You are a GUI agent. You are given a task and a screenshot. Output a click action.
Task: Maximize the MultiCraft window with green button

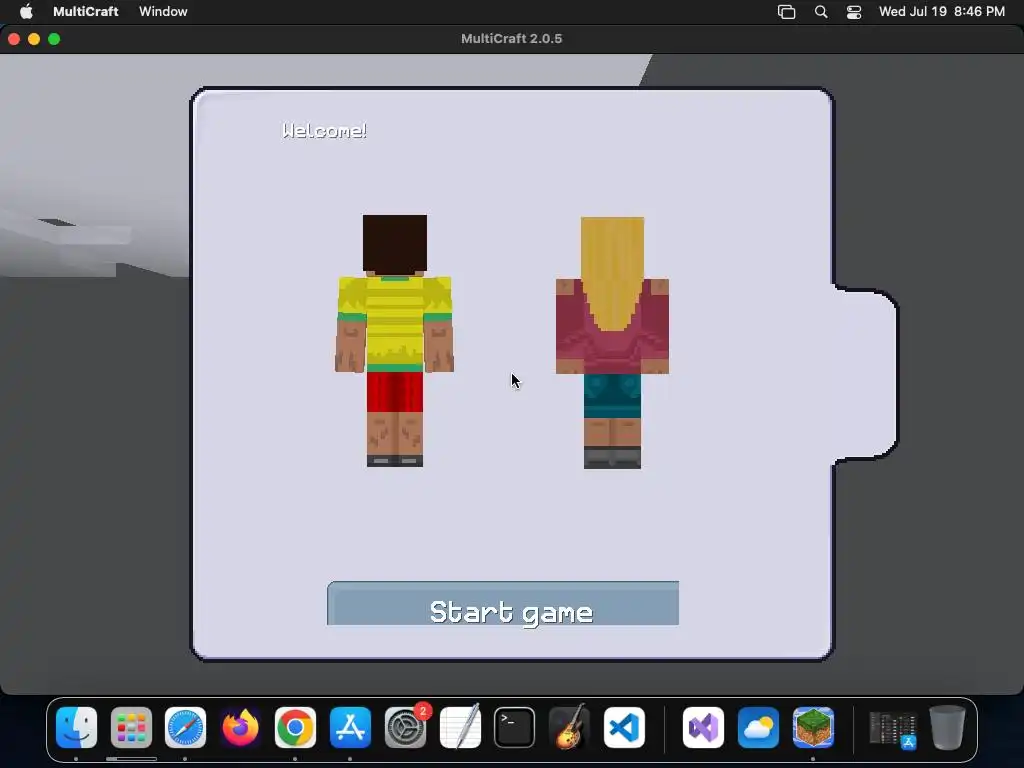point(54,39)
